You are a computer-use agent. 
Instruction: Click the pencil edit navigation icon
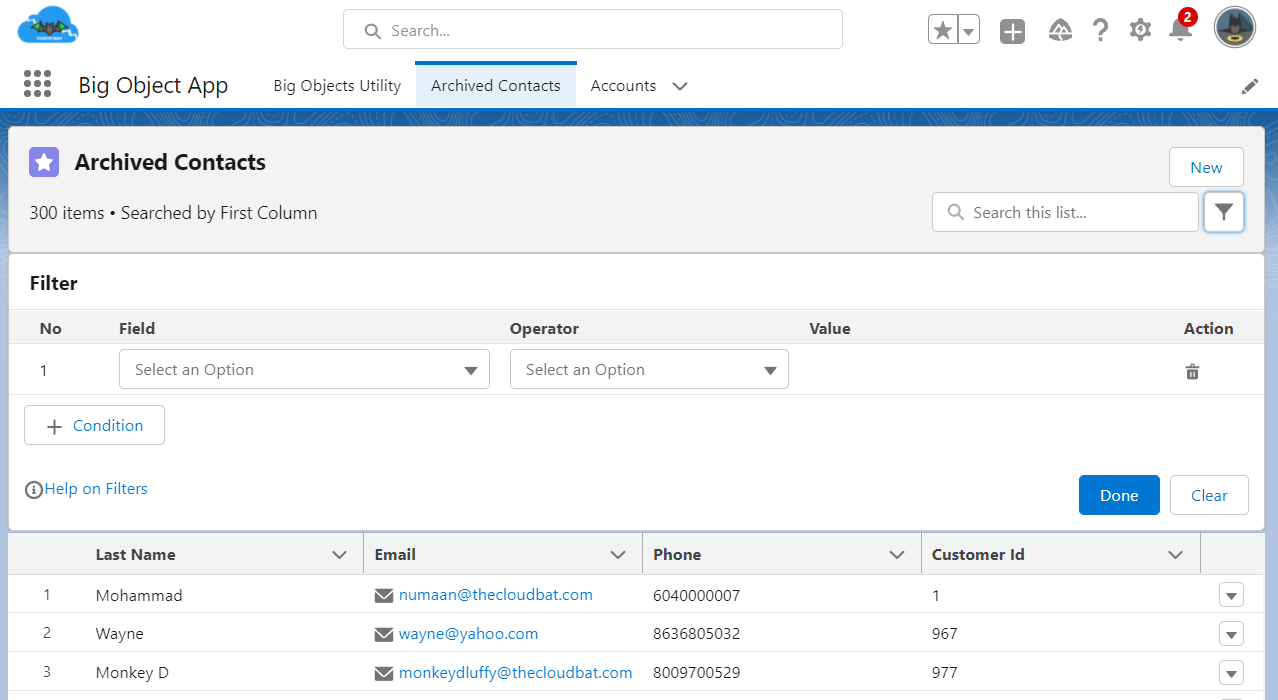click(x=1250, y=86)
